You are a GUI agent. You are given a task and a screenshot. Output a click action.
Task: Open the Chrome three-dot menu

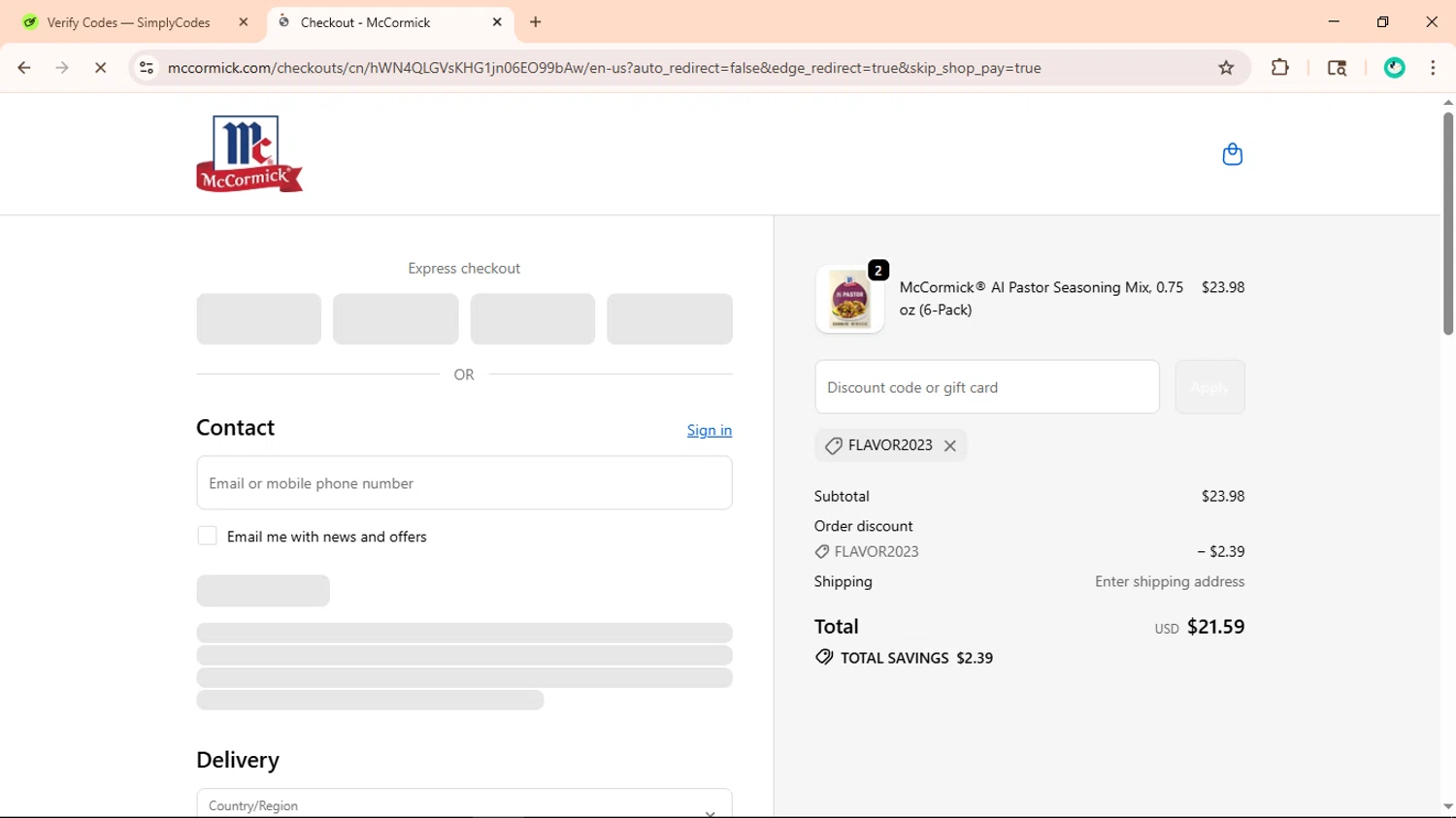coord(1433,68)
